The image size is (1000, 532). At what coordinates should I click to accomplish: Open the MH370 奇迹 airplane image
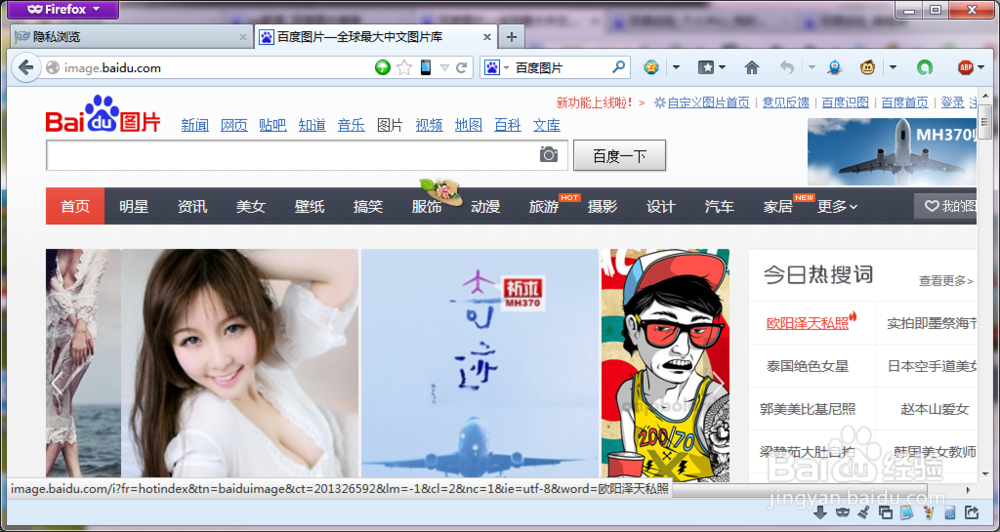480,363
